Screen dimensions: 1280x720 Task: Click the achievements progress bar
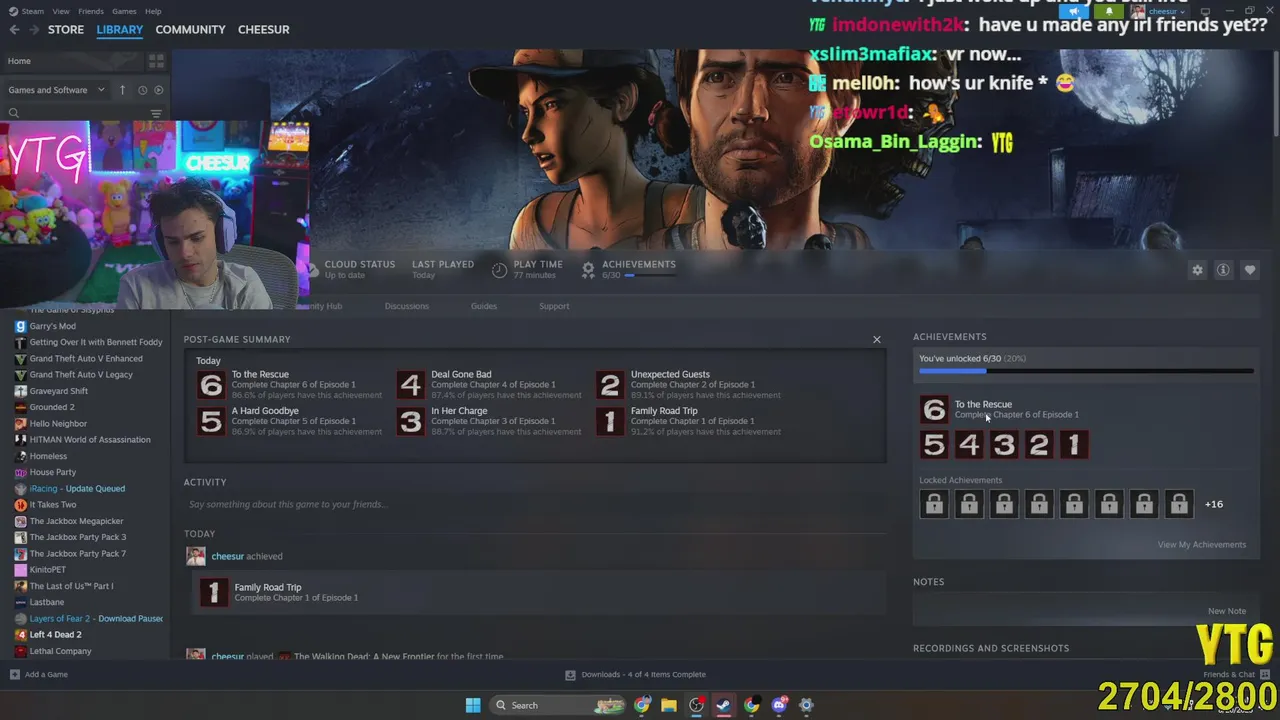pos(1086,371)
